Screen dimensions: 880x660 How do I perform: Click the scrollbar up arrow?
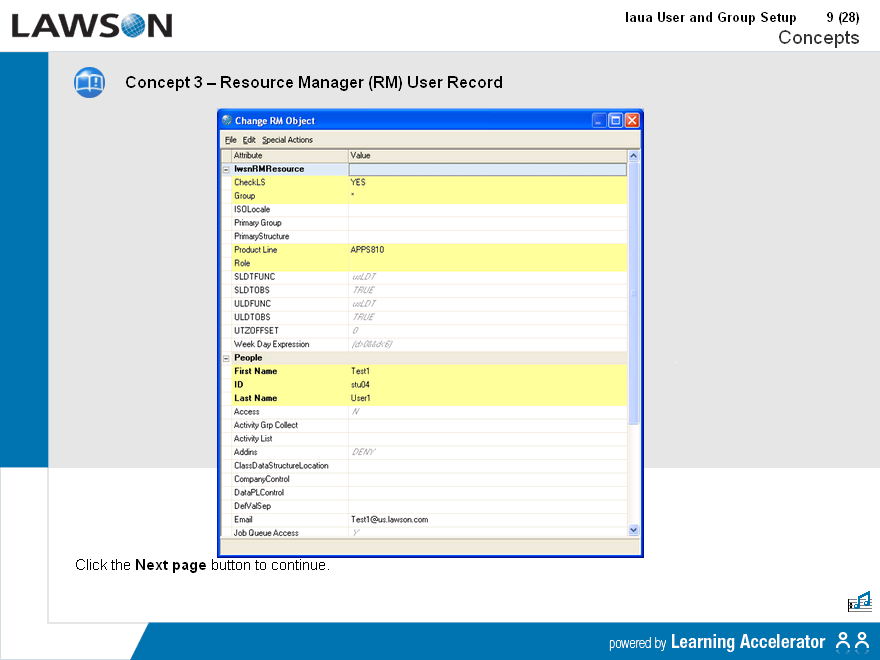pos(634,156)
